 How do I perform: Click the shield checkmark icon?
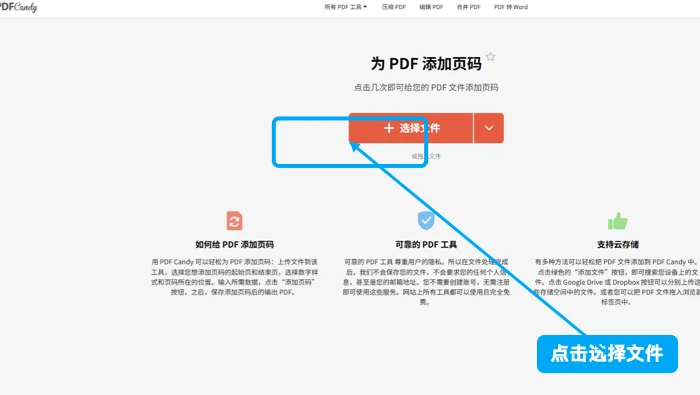426,220
